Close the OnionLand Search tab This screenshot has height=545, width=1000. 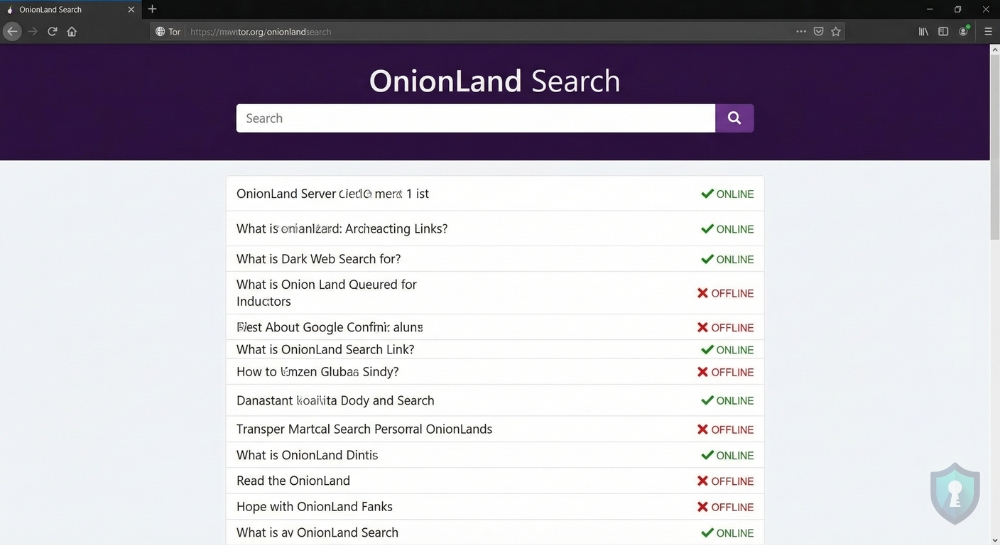coord(131,10)
